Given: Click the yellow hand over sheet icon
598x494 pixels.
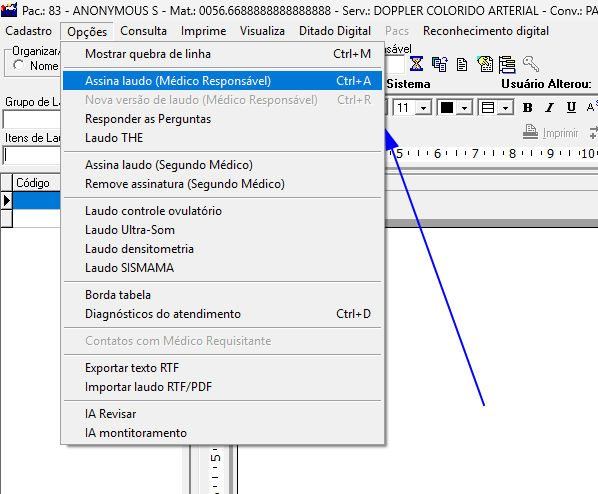Looking at the screenshot, I should 485,64.
